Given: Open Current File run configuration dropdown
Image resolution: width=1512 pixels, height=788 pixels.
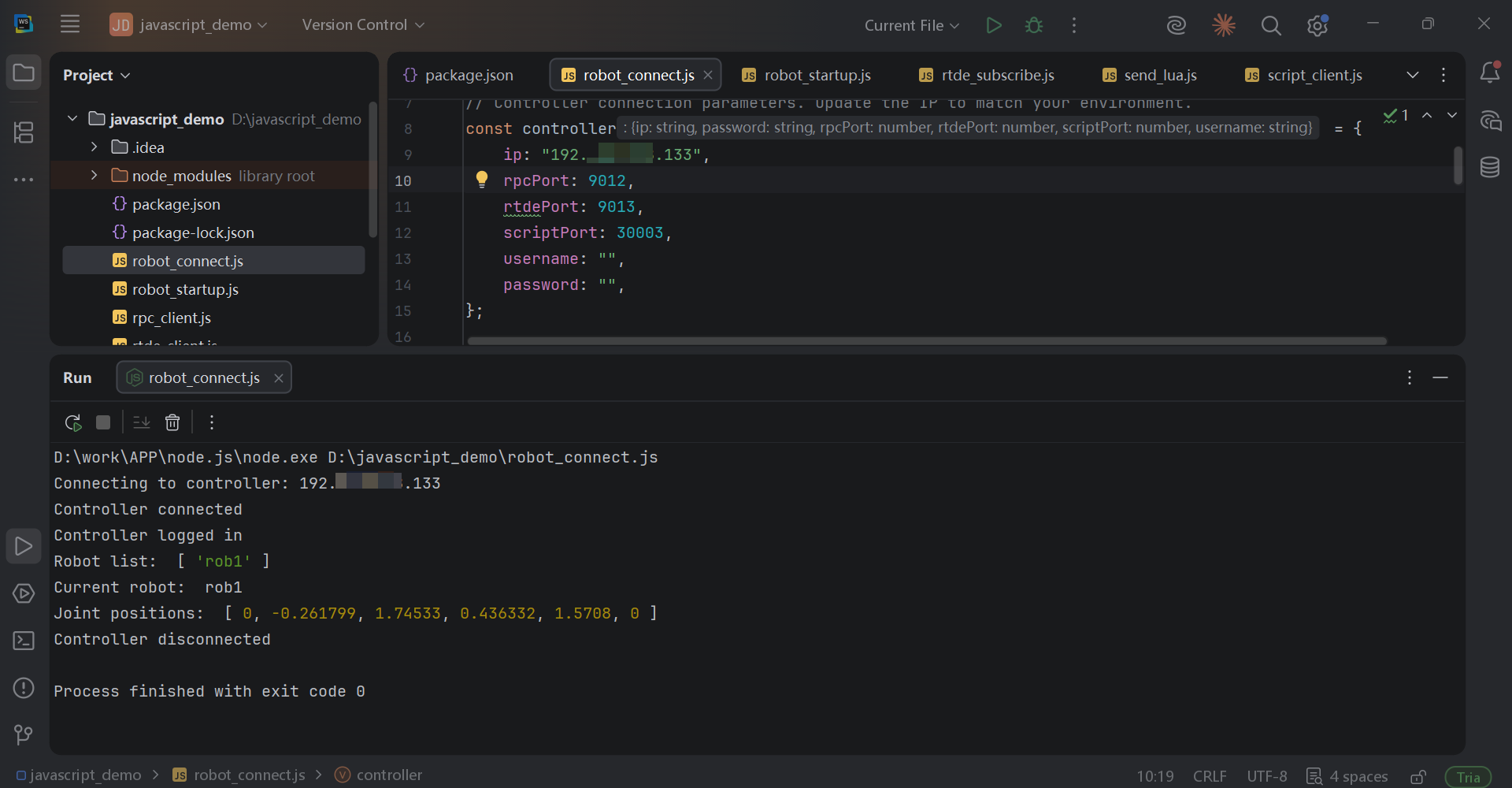Looking at the screenshot, I should pos(912,25).
